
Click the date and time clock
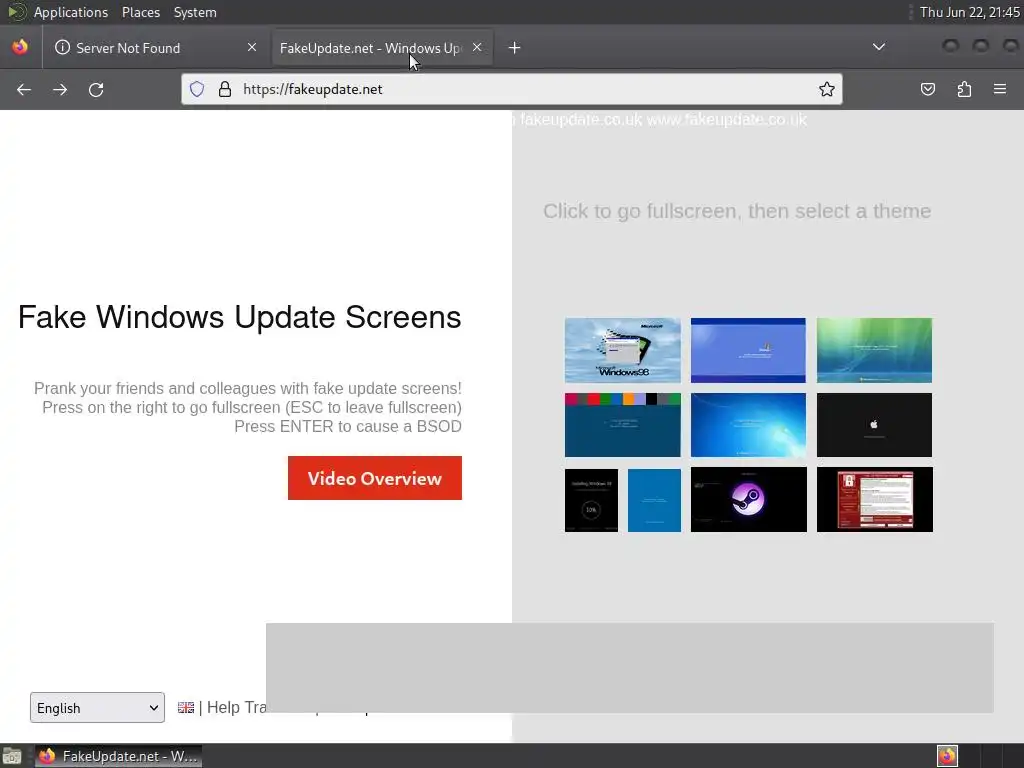click(x=970, y=12)
